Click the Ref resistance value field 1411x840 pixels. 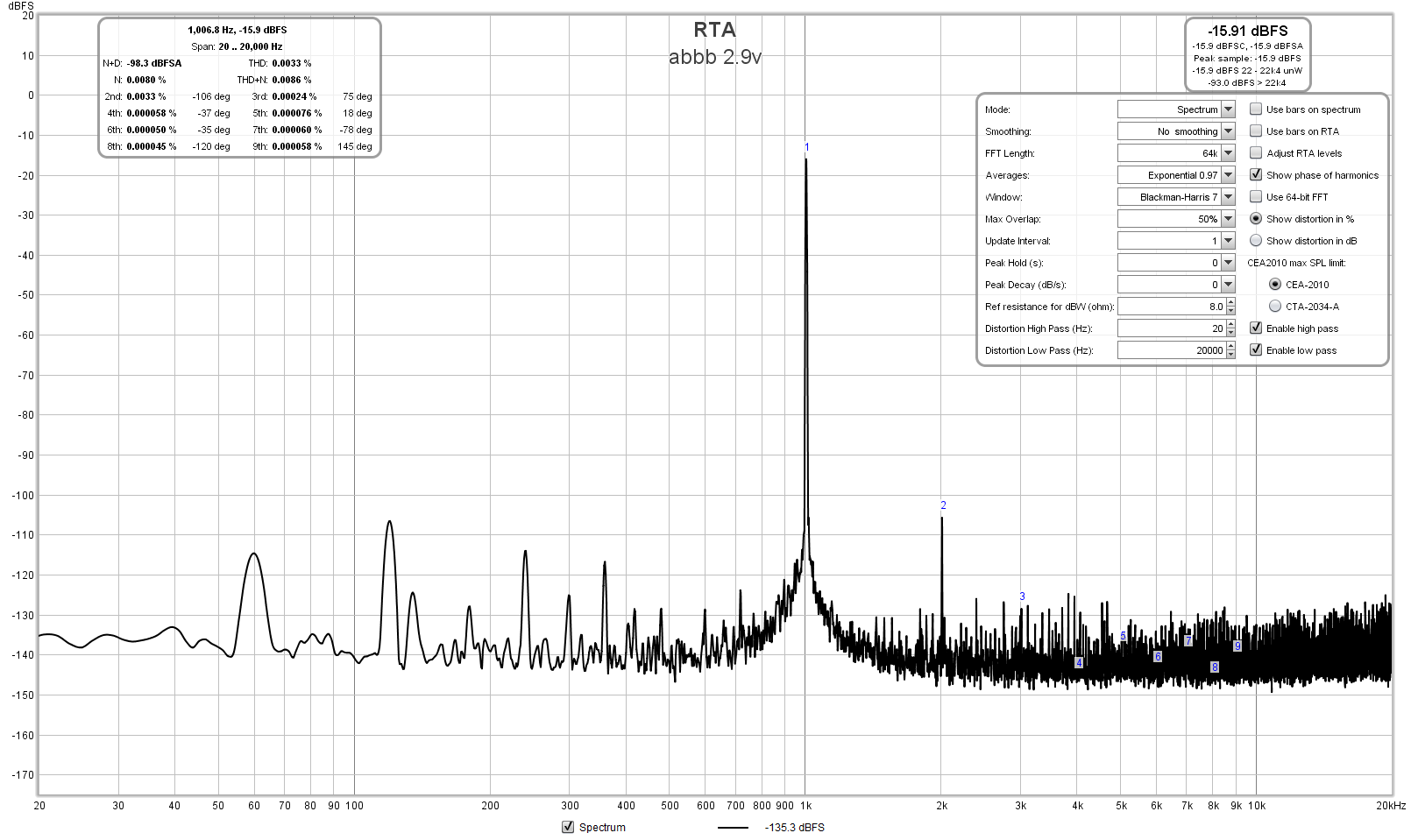coord(1172,307)
